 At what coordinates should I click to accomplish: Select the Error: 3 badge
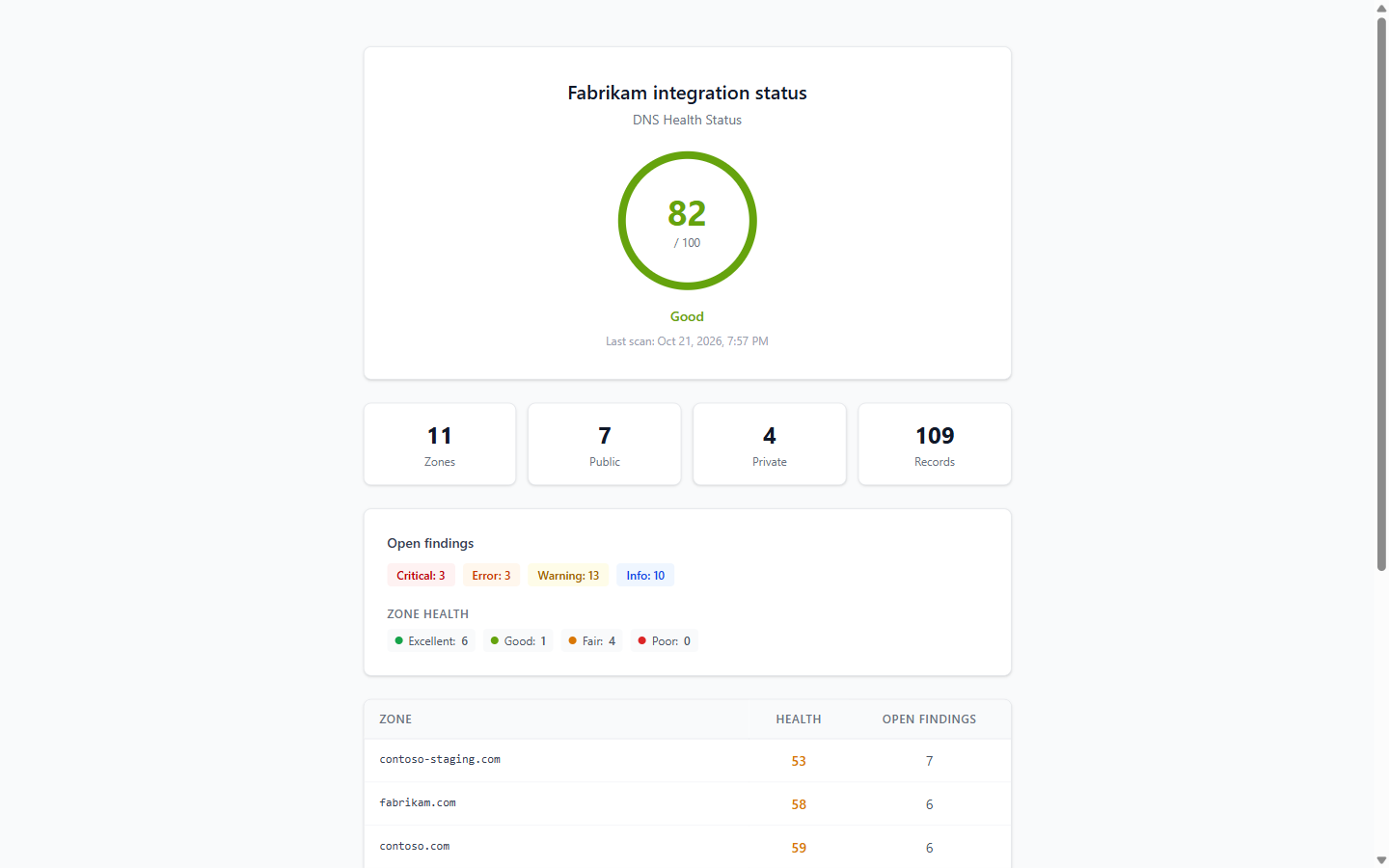tap(491, 576)
